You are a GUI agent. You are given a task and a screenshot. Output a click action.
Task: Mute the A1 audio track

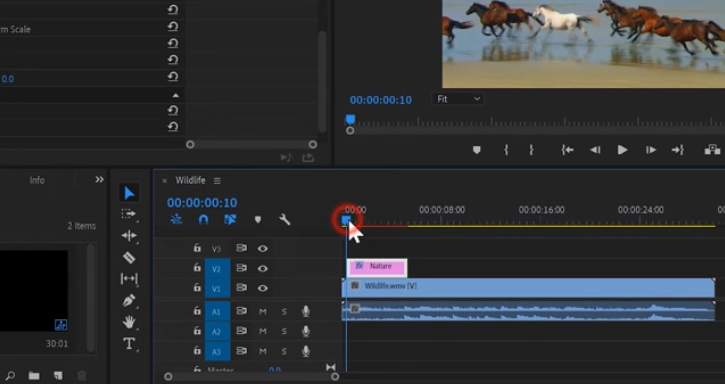263,312
